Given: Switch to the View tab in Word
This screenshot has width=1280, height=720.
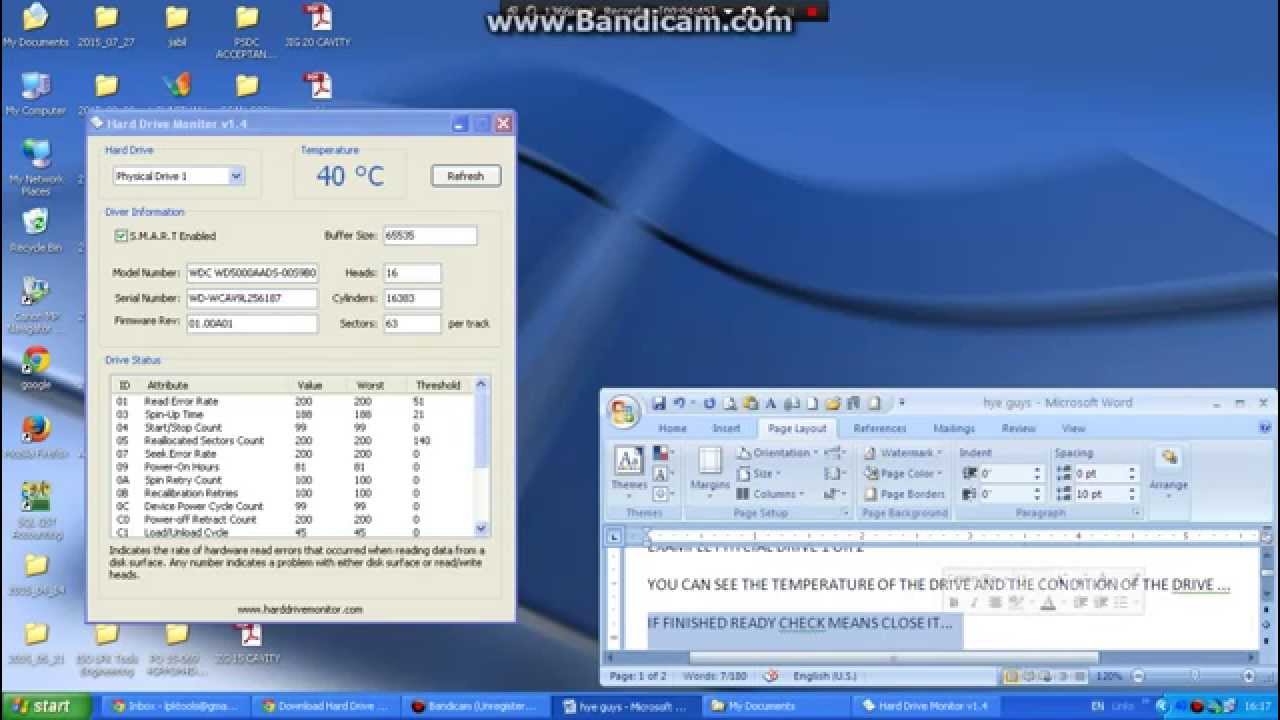Looking at the screenshot, I should (x=1073, y=428).
